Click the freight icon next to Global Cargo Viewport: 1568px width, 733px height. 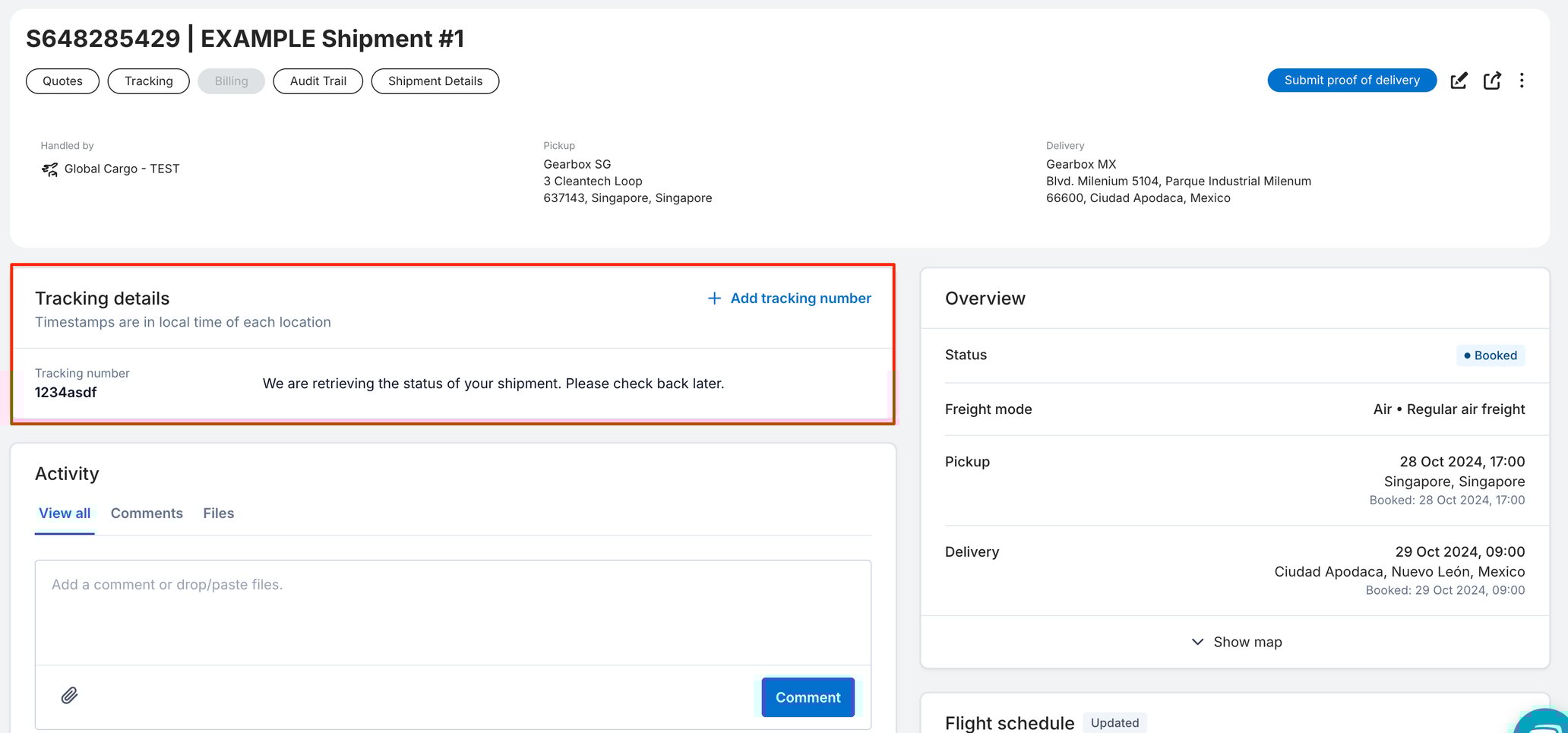(x=49, y=169)
